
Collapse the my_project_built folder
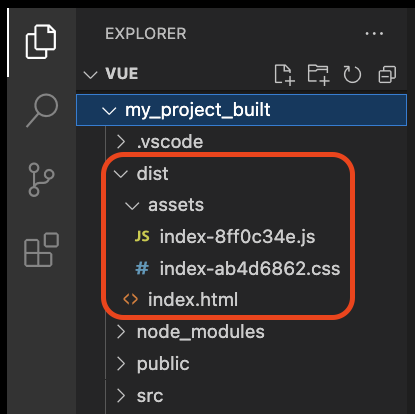242,110
